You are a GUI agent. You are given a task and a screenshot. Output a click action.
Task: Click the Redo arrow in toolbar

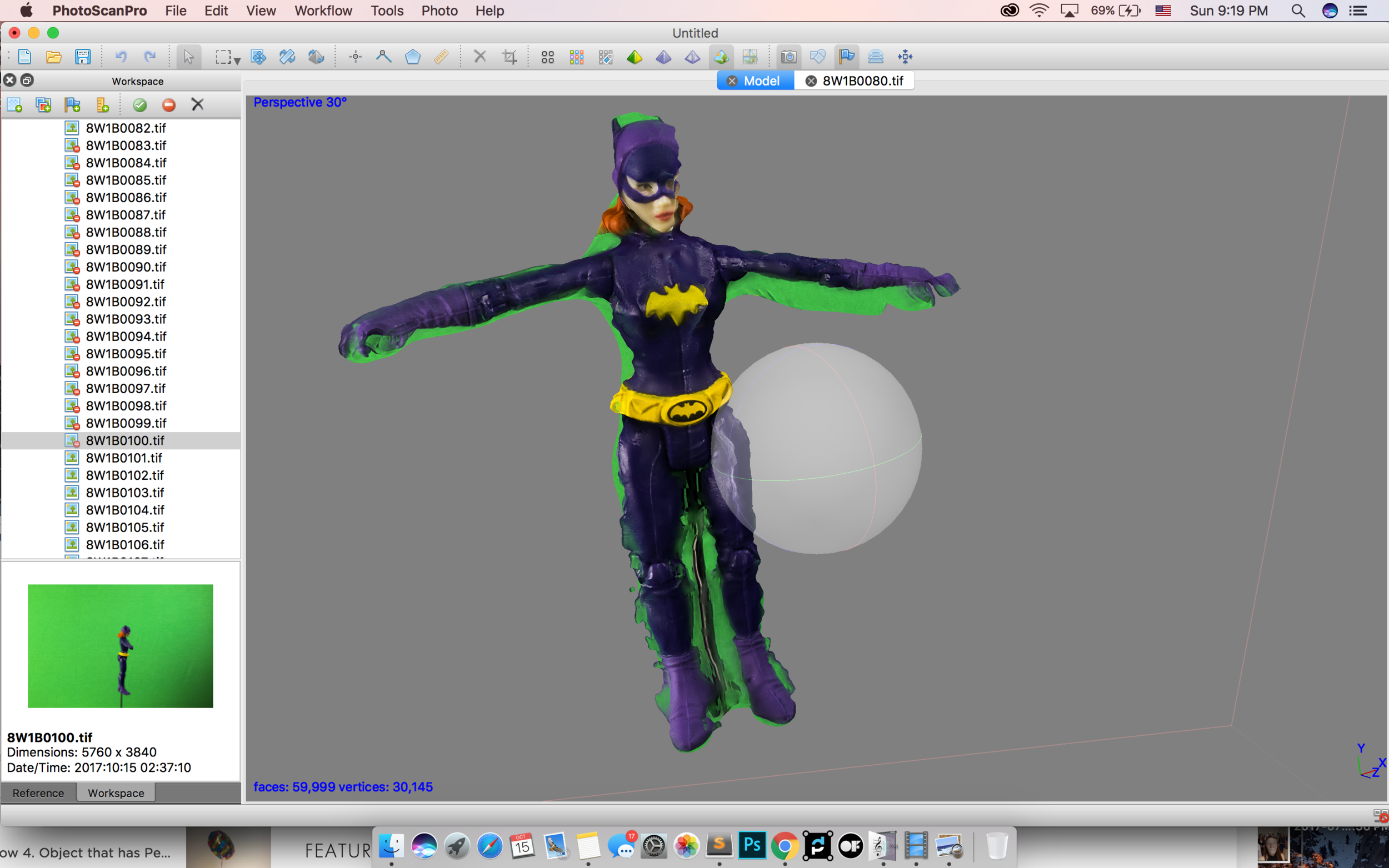coord(149,56)
